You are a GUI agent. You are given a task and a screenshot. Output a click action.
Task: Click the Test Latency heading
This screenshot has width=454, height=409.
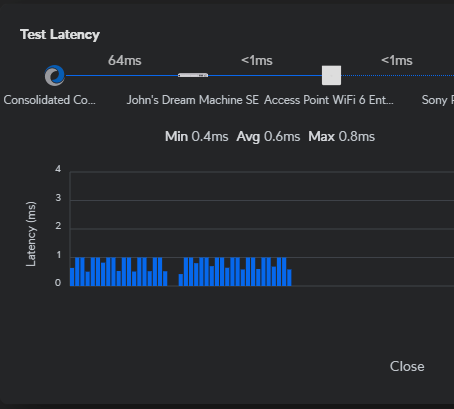tap(60, 35)
